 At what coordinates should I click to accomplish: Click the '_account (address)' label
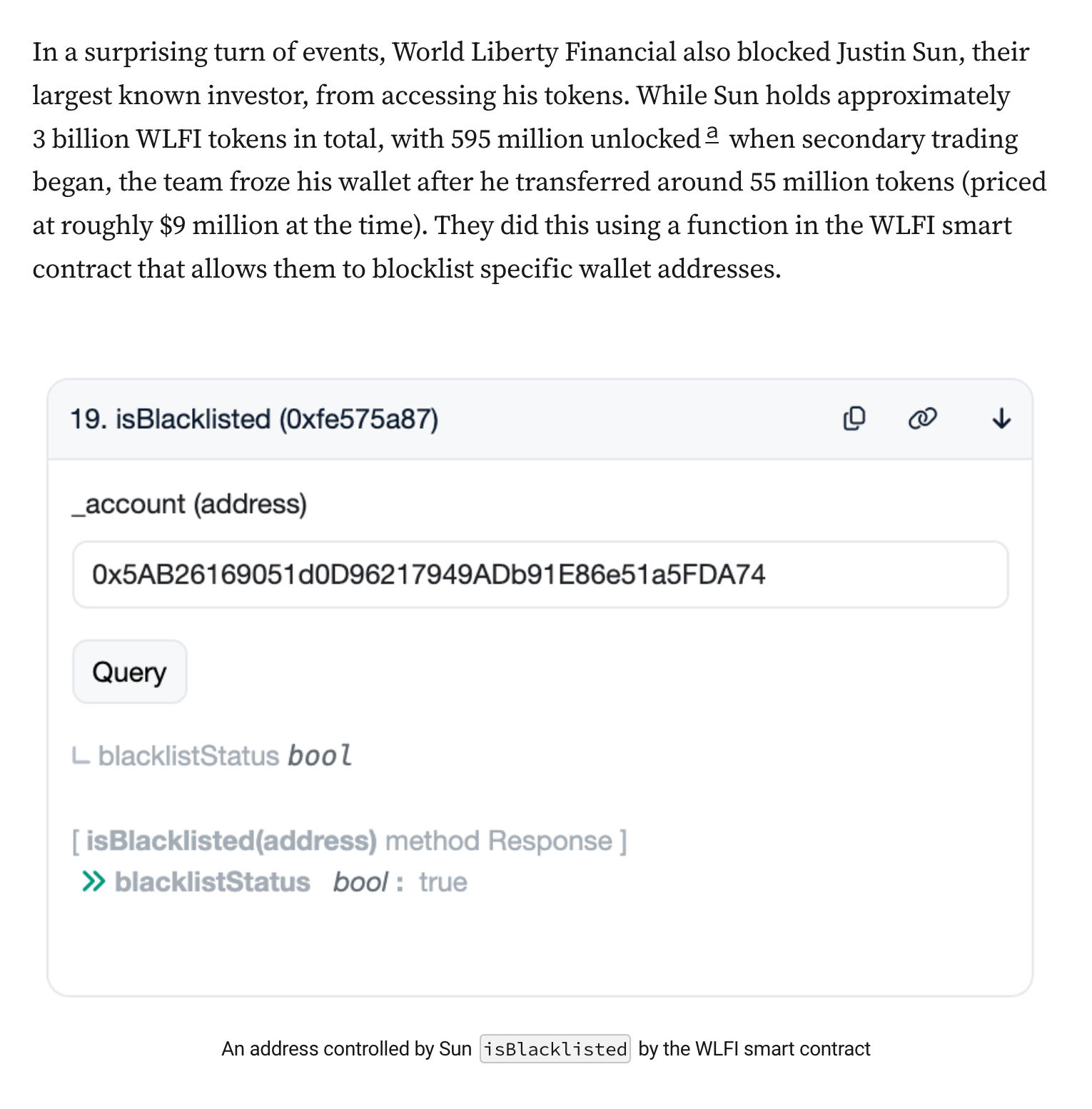189,505
